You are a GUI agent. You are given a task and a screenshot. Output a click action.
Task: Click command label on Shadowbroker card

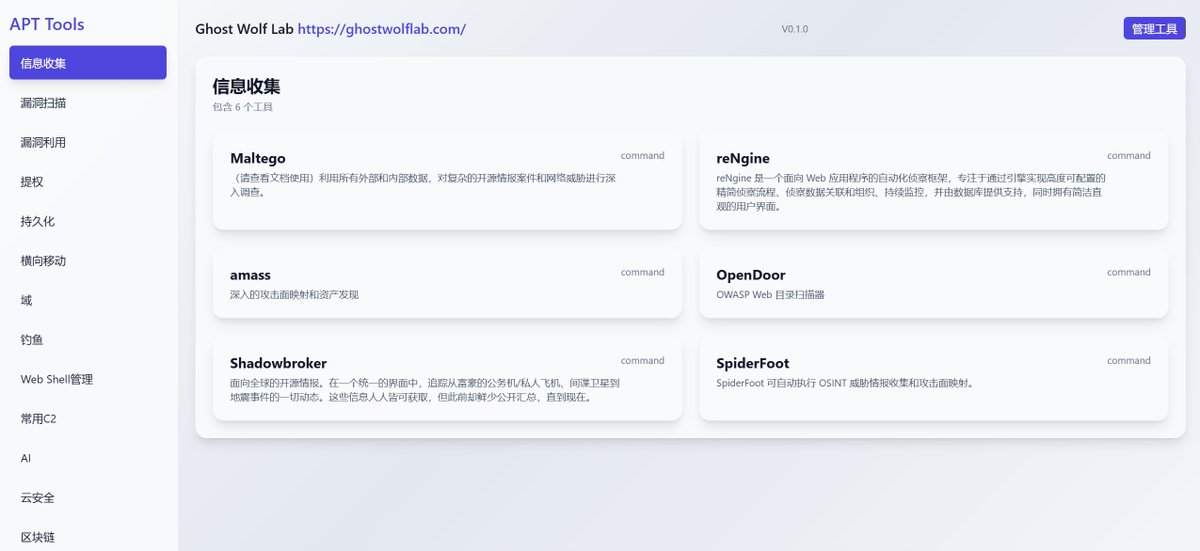coord(642,361)
